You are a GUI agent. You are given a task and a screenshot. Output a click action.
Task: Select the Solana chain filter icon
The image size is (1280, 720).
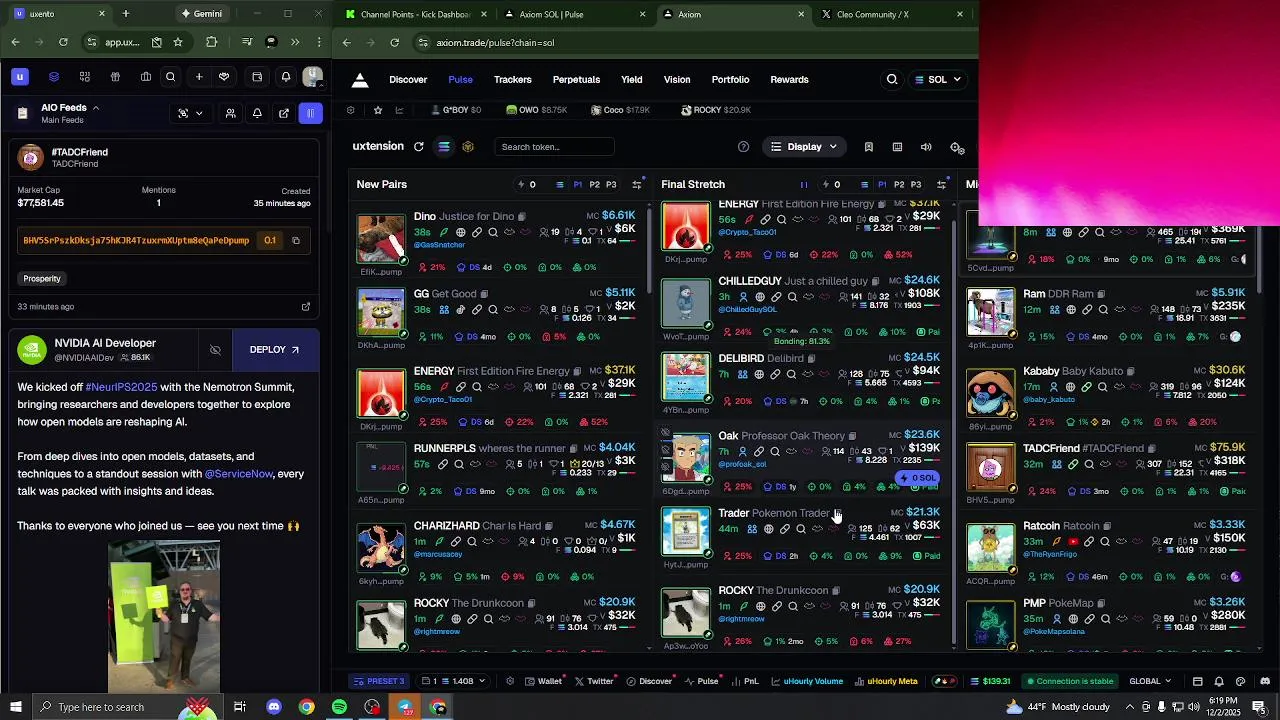pos(444,147)
